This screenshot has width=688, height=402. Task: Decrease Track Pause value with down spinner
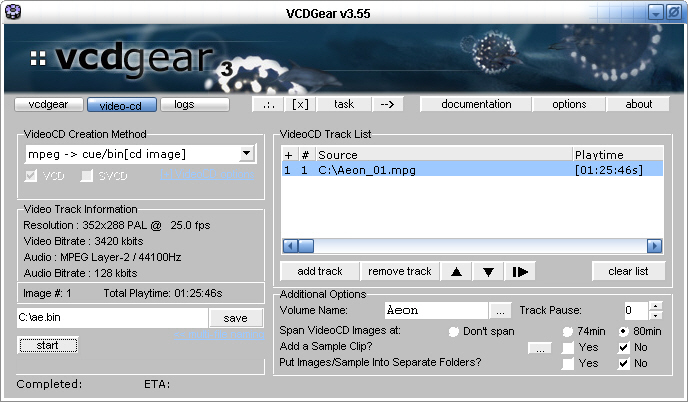coord(656,316)
